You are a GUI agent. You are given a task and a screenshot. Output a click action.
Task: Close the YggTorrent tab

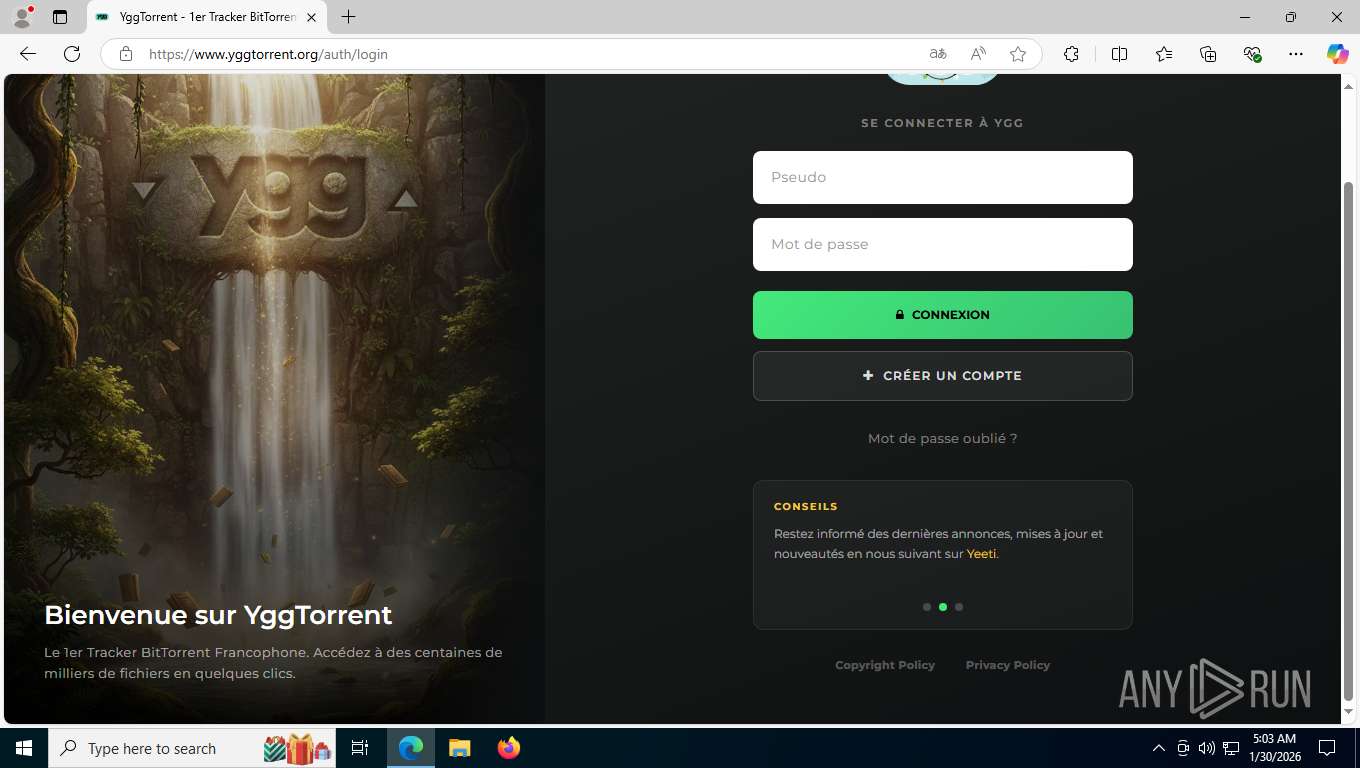[311, 17]
